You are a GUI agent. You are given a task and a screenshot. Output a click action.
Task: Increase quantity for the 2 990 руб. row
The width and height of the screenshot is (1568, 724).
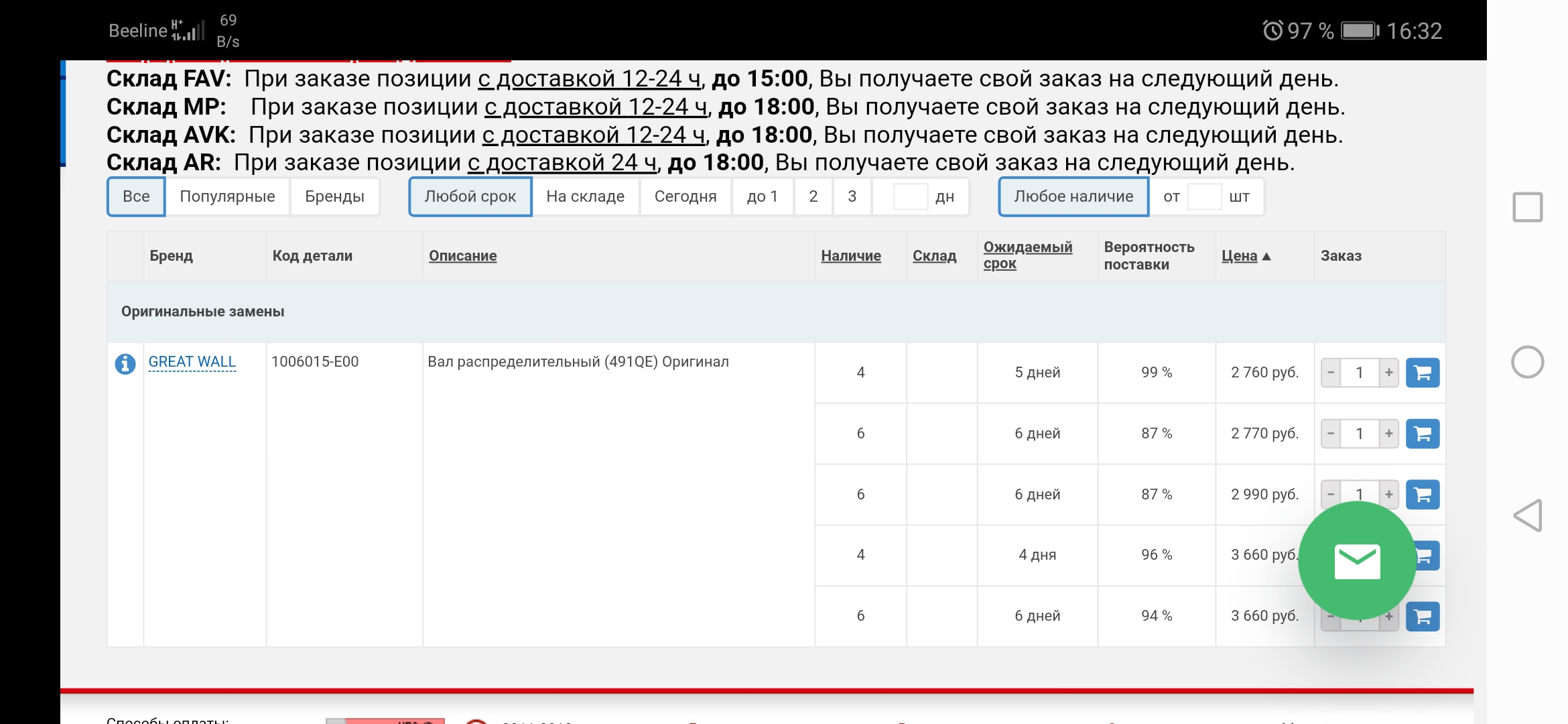[x=1389, y=495]
